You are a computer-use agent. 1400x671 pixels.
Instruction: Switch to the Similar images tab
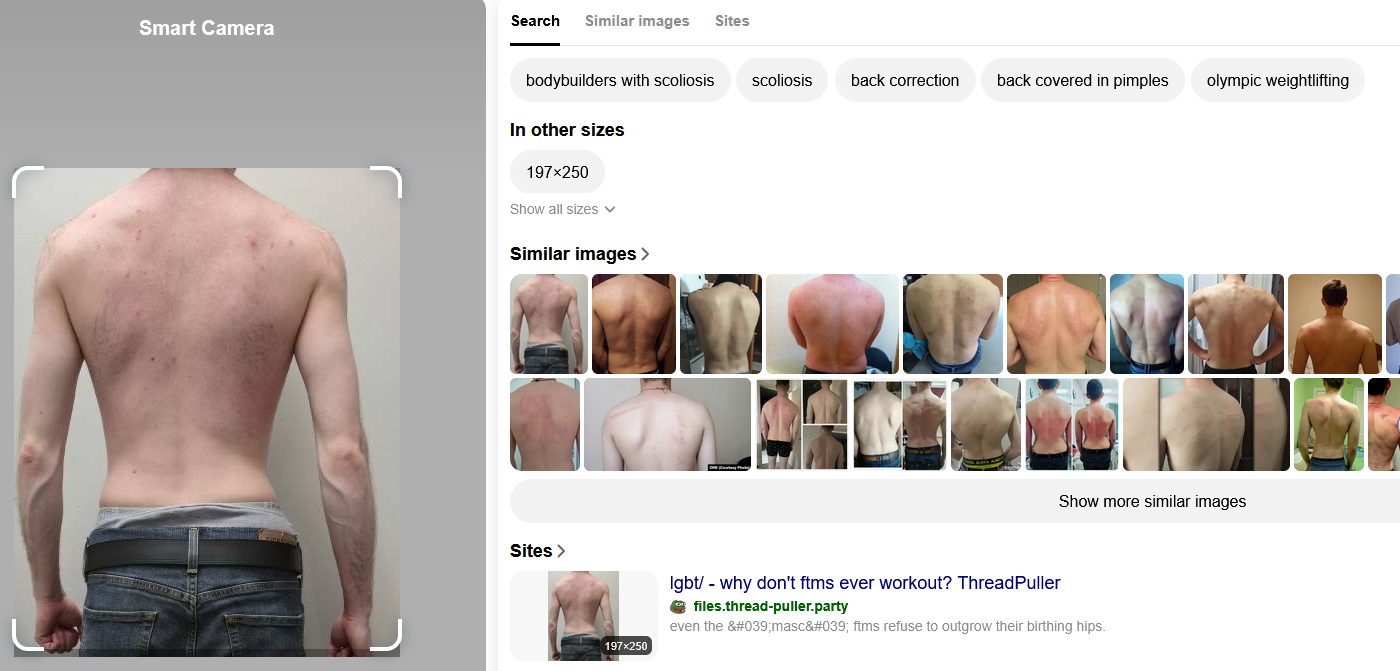pyautogui.click(x=637, y=21)
